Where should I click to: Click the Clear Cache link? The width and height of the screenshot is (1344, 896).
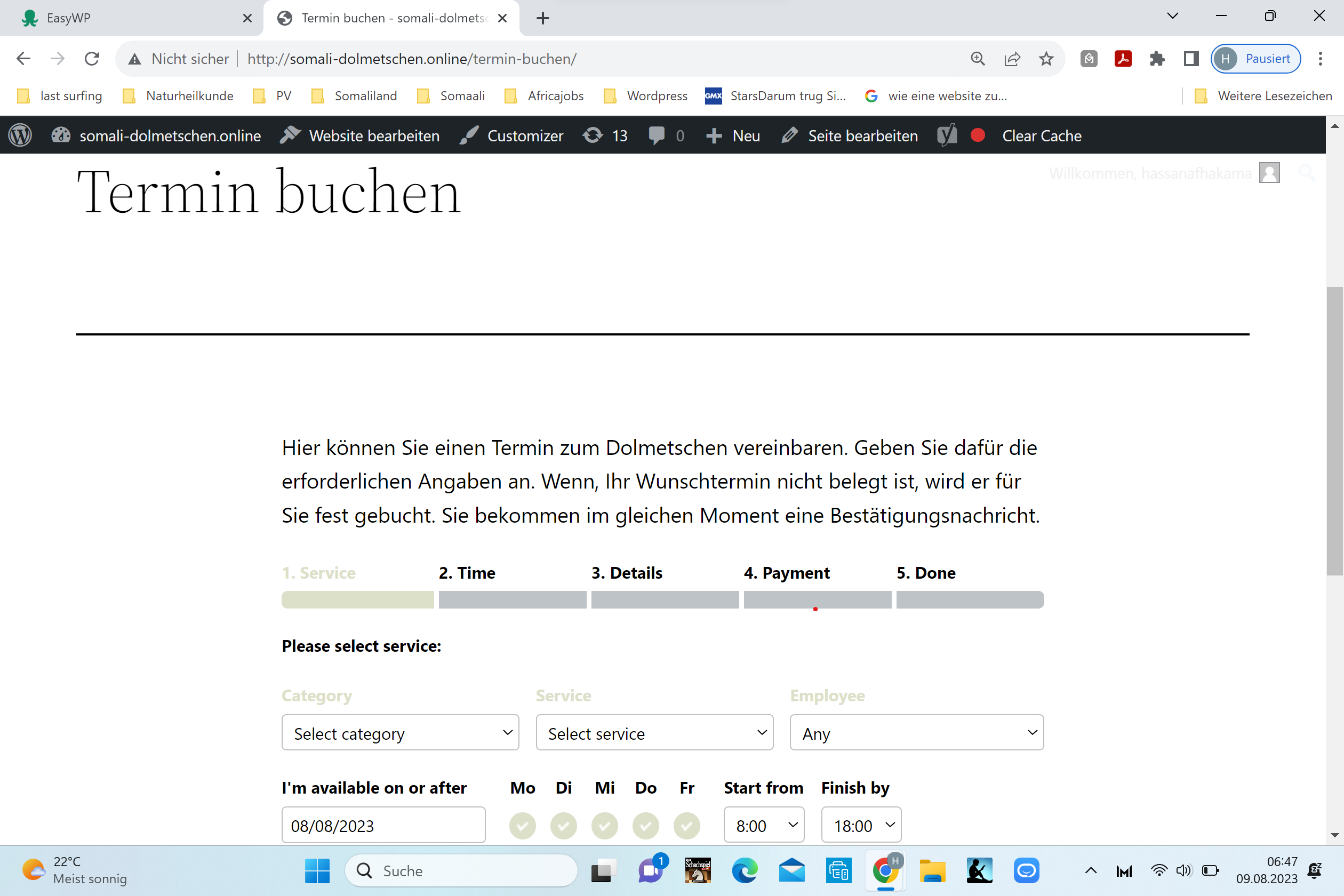click(1041, 135)
